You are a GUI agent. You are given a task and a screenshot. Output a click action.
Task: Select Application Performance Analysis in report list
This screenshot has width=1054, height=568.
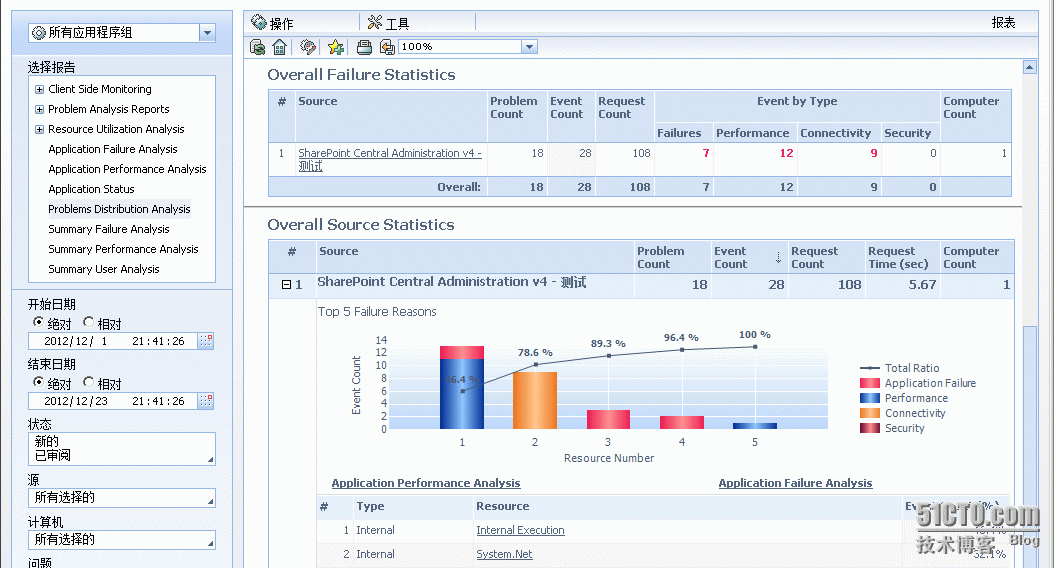[127, 169]
